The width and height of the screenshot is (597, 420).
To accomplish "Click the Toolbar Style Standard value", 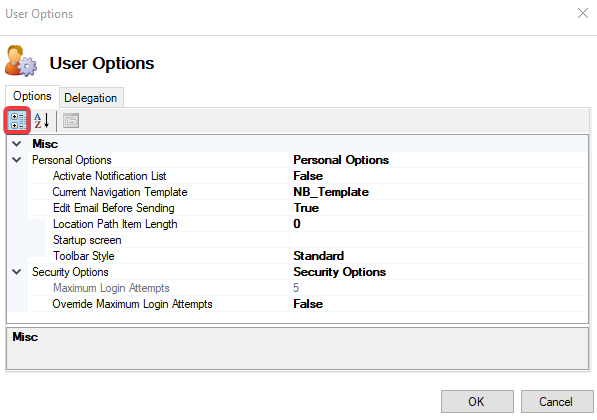I will coord(439,256).
